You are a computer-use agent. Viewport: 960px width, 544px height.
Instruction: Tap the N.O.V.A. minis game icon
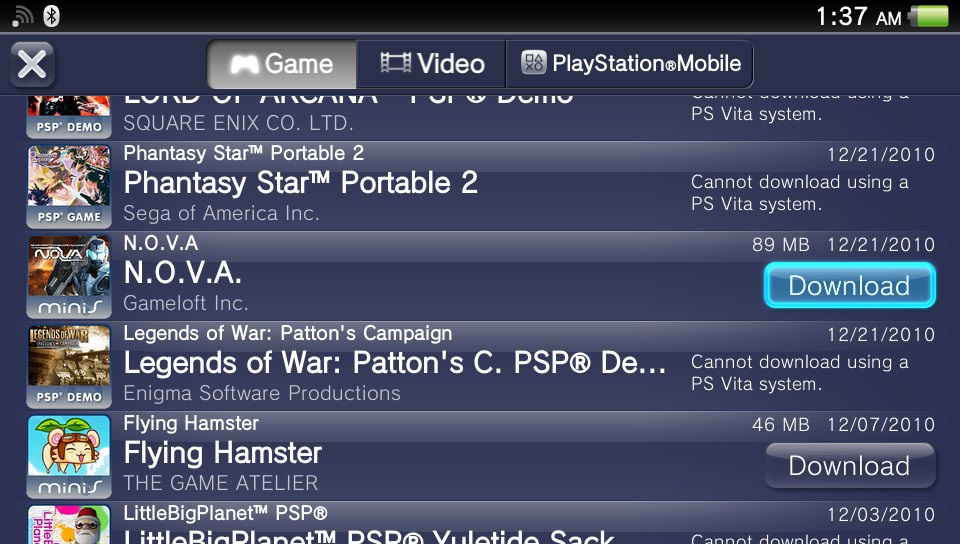point(69,277)
